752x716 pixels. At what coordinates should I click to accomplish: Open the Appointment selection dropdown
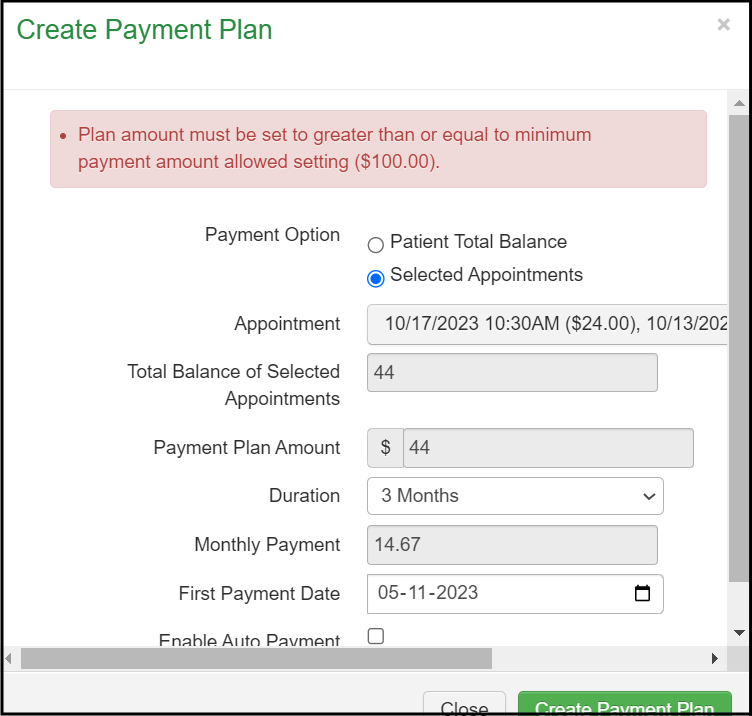(x=547, y=324)
